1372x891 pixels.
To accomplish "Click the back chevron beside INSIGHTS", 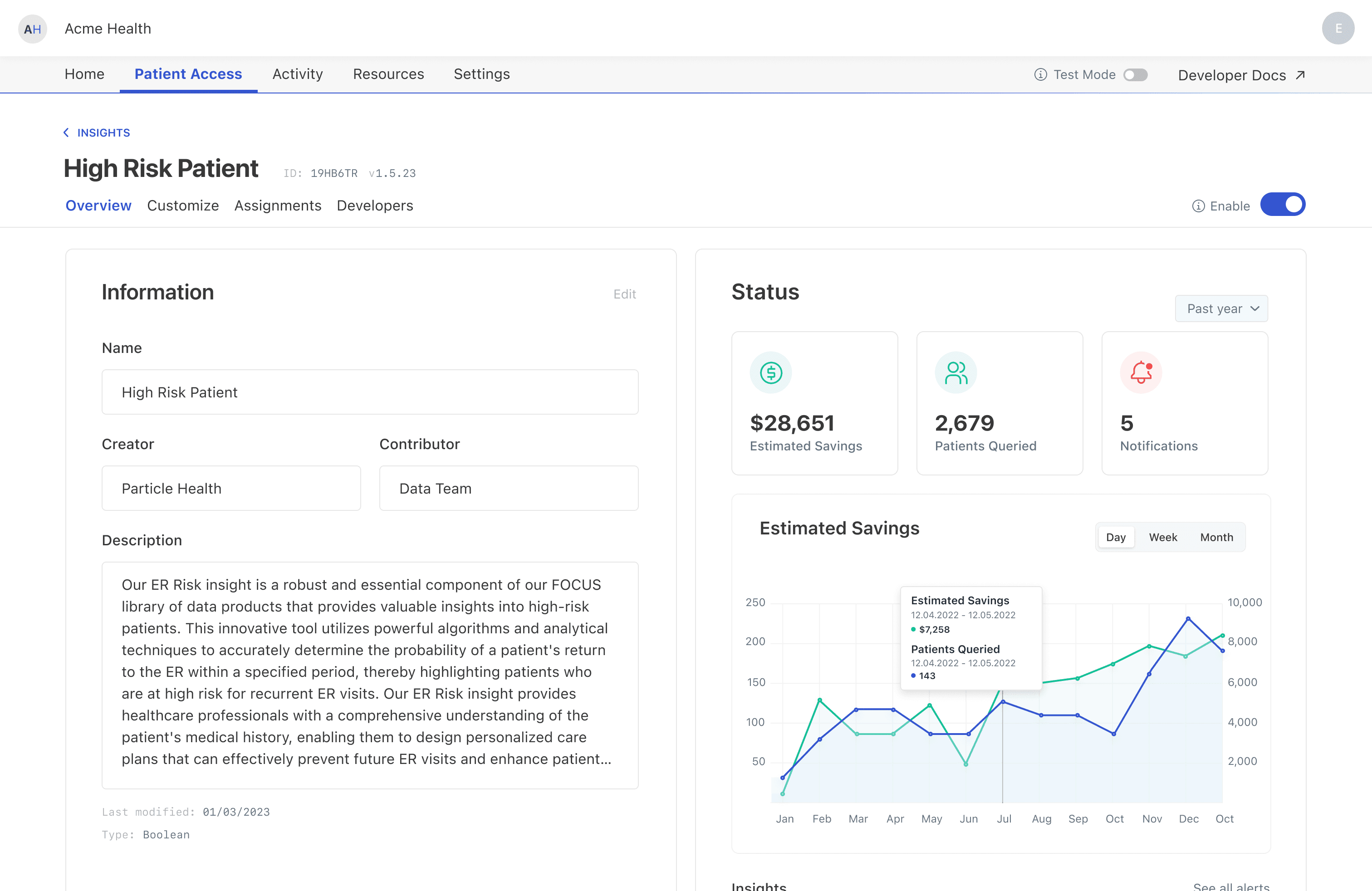I will pyautogui.click(x=66, y=133).
